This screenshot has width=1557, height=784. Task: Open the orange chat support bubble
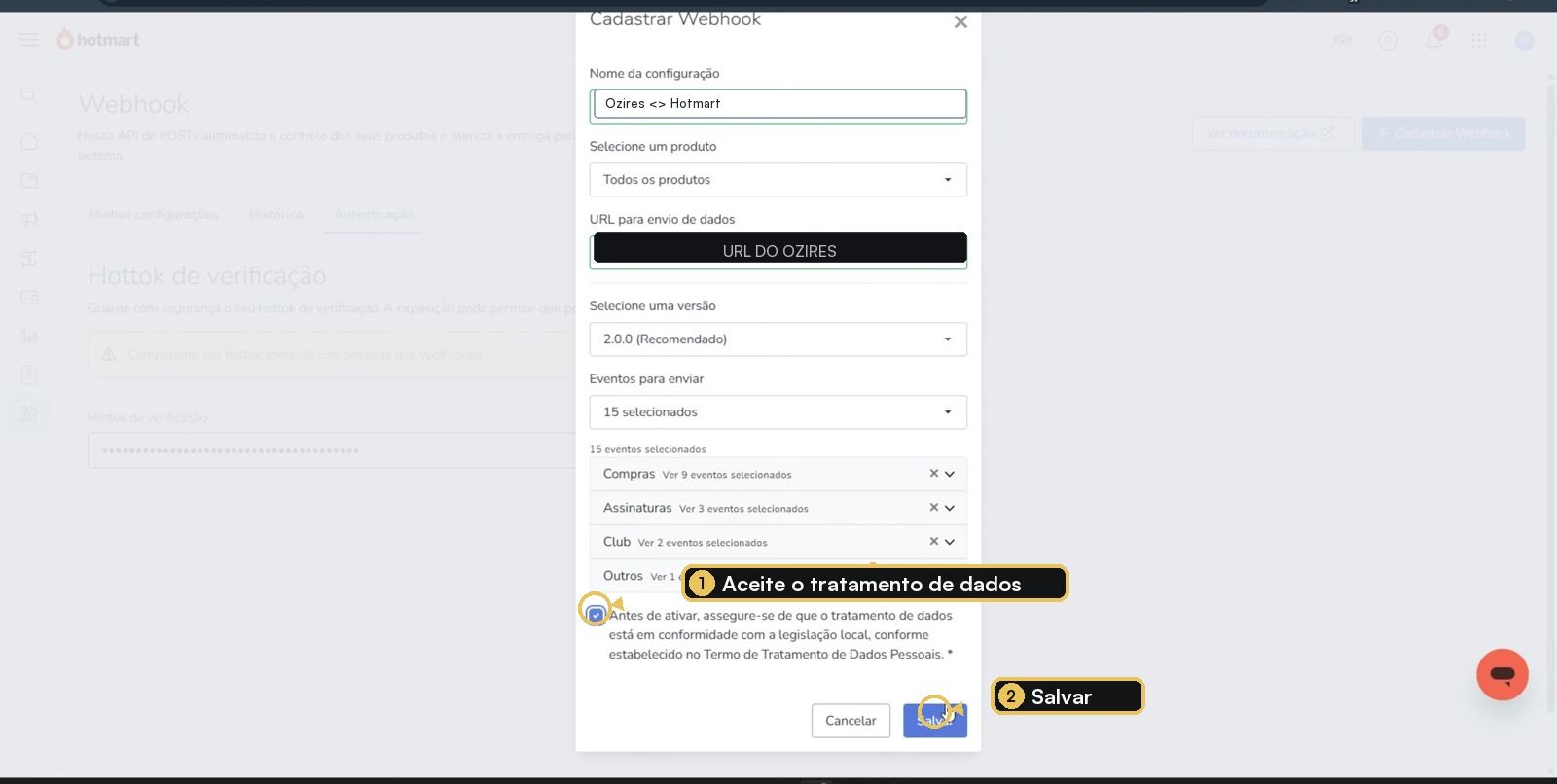tap(1503, 674)
